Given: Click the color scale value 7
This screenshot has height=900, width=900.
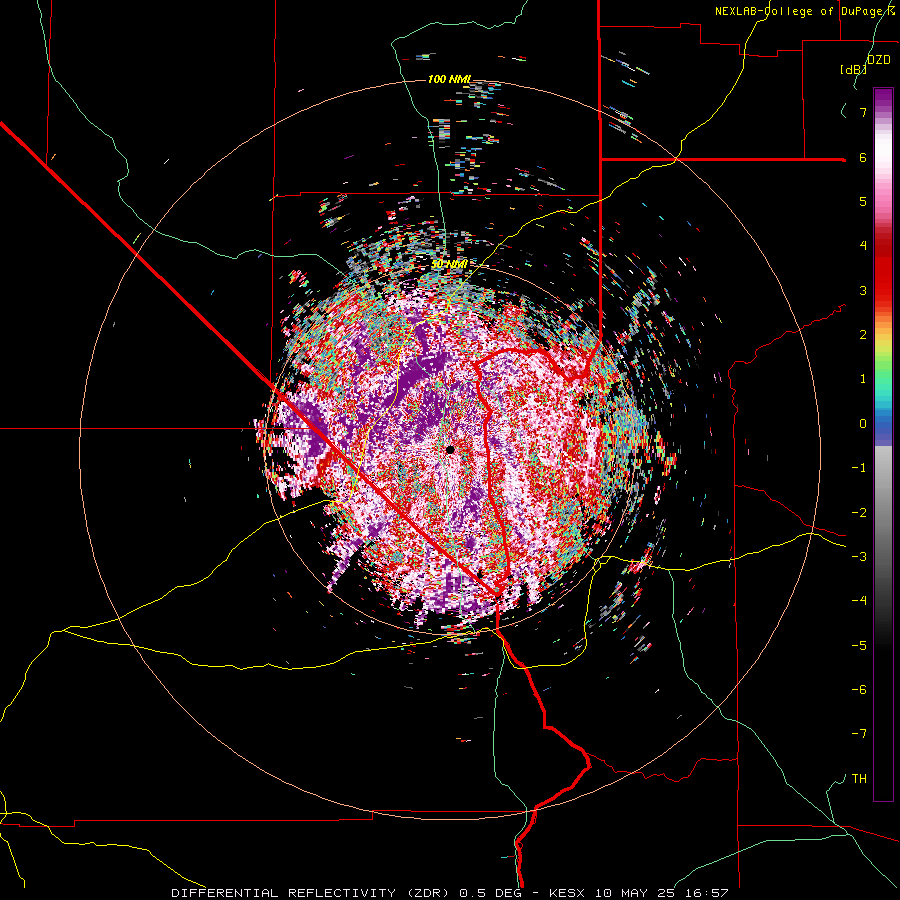Looking at the screenshot, I should click(x=863, y=112).
